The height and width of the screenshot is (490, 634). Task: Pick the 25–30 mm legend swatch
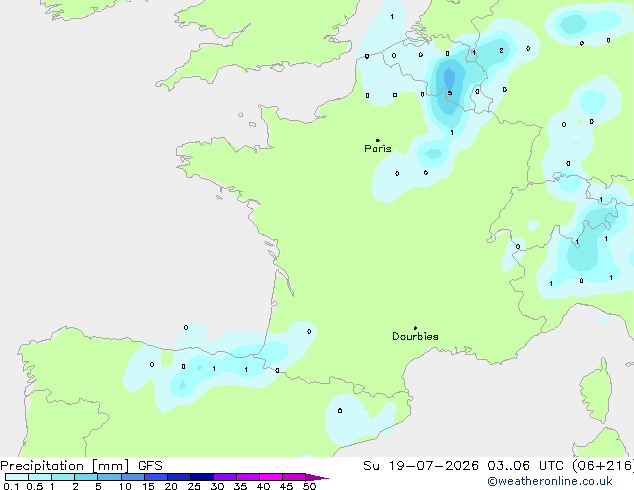(x=202, y=477)
